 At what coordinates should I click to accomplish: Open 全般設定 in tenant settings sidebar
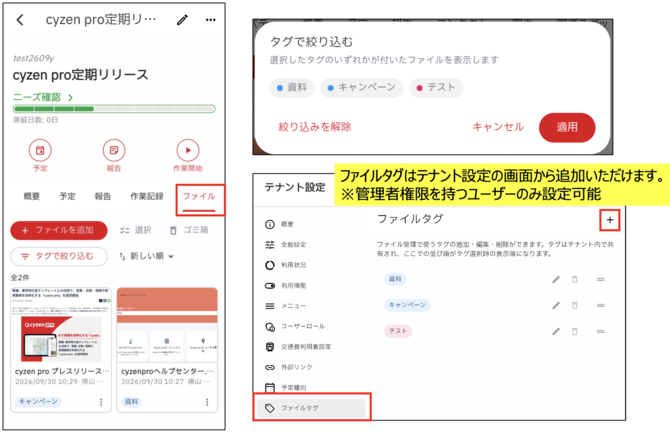pyautogui.click(x=311, y=245)
